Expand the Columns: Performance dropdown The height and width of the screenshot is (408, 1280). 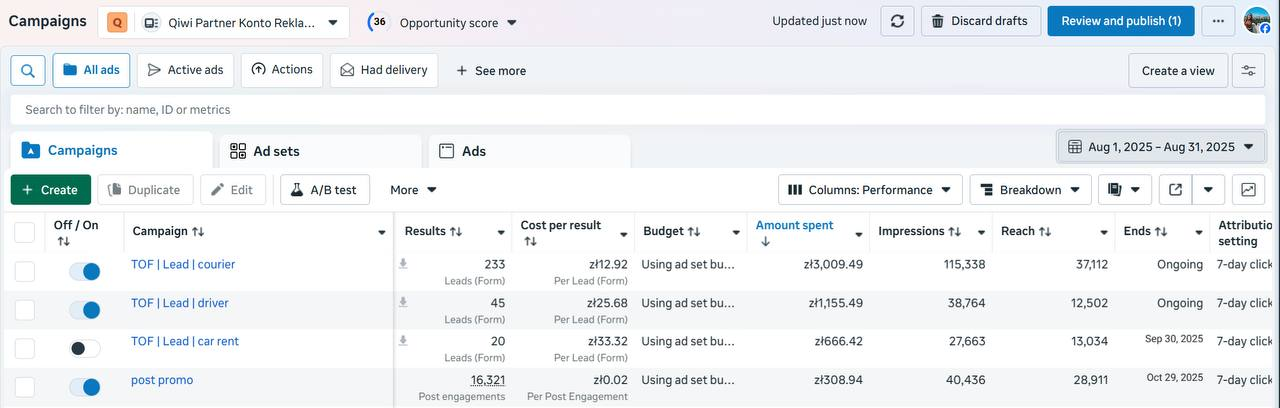(870, 190)
